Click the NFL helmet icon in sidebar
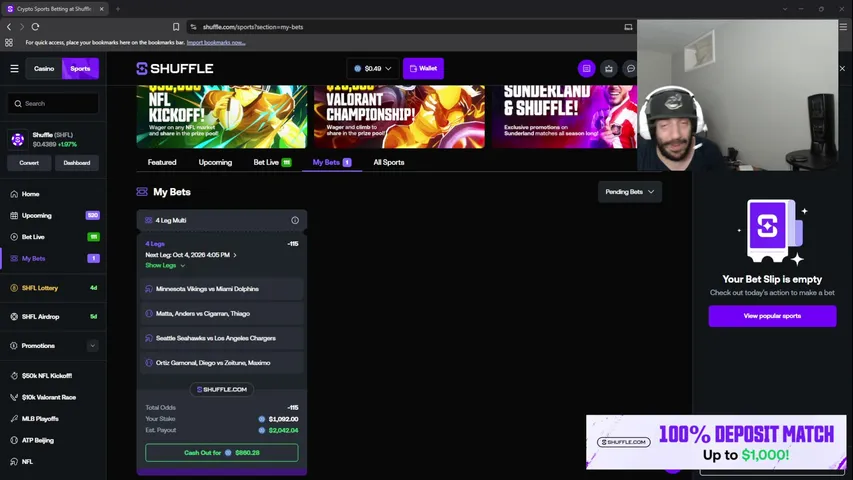Screen dimensions: 853x480 click(14, 461)
